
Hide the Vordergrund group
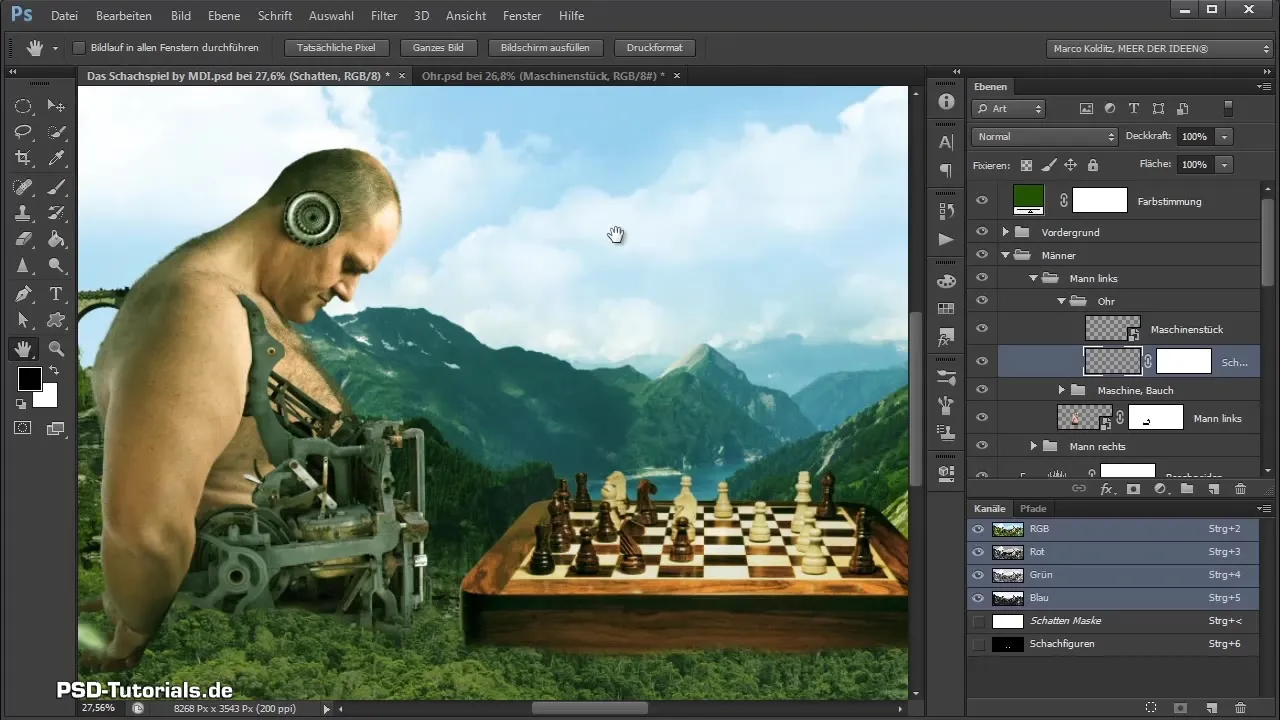(x=981, y=232)
